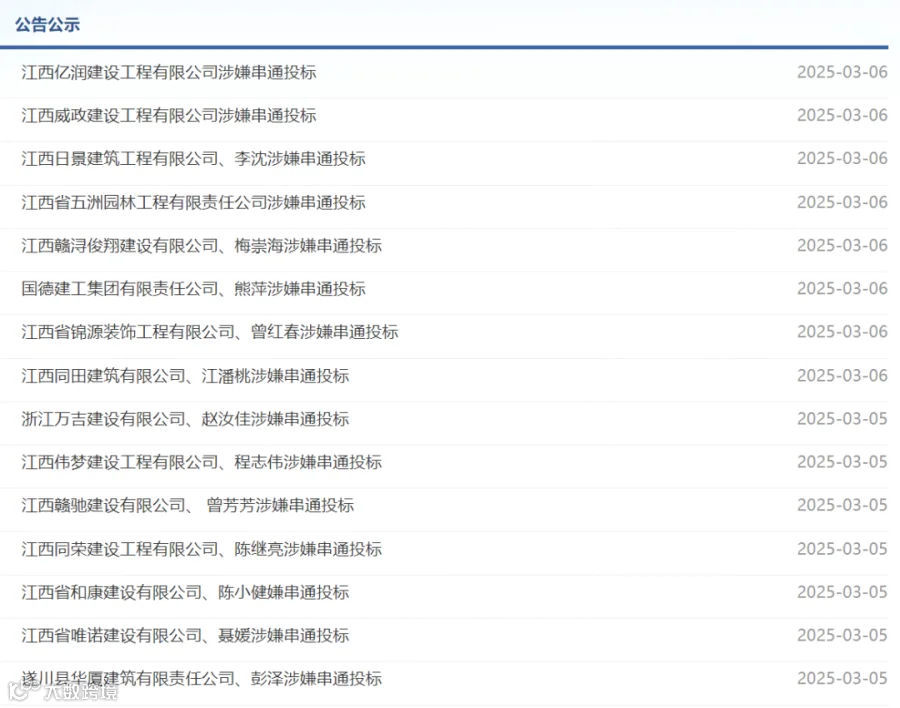Select date 2025-03-05 on 遂川县华厦 row

point(842,679)
